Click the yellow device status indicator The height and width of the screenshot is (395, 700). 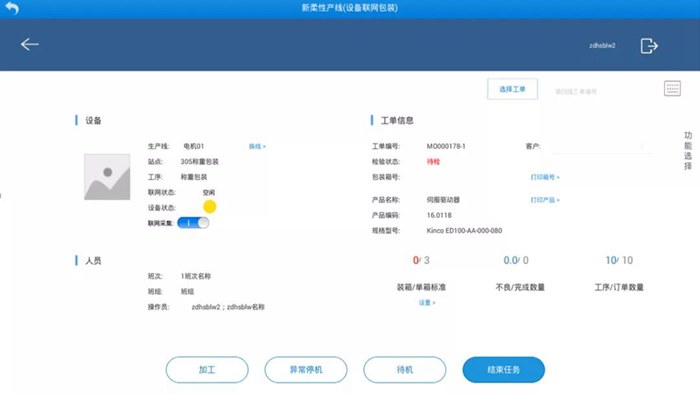tap(209, 207)
